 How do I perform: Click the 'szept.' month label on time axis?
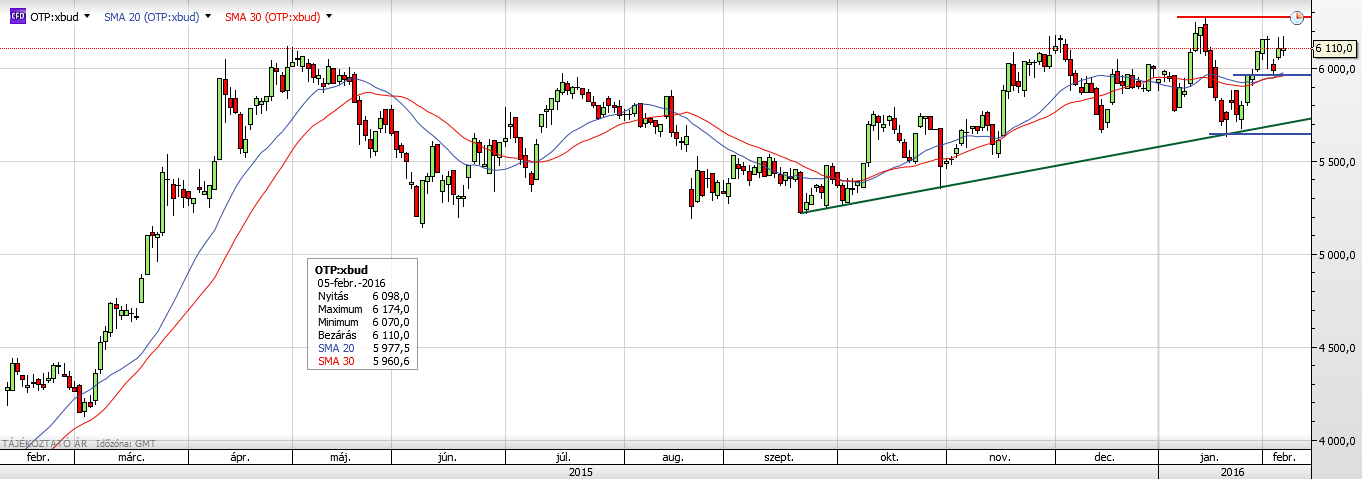(778, 457)
